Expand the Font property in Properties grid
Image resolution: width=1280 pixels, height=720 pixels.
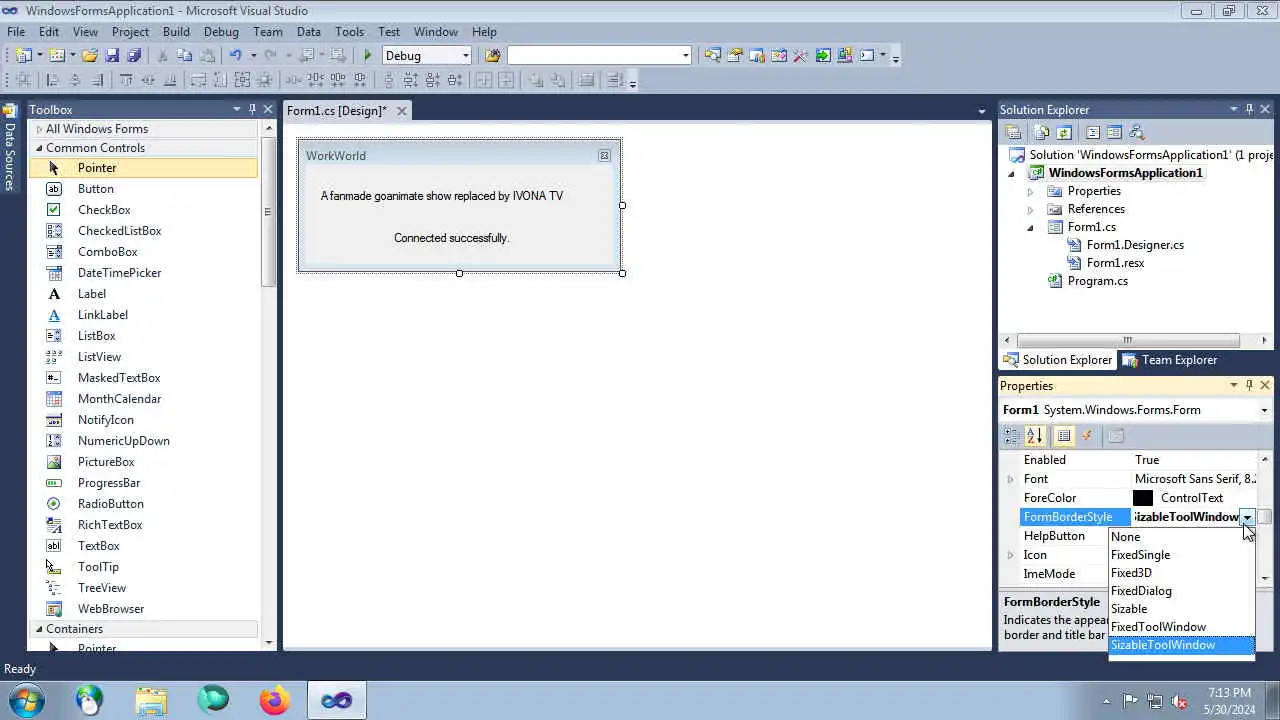coord(1010,479)
